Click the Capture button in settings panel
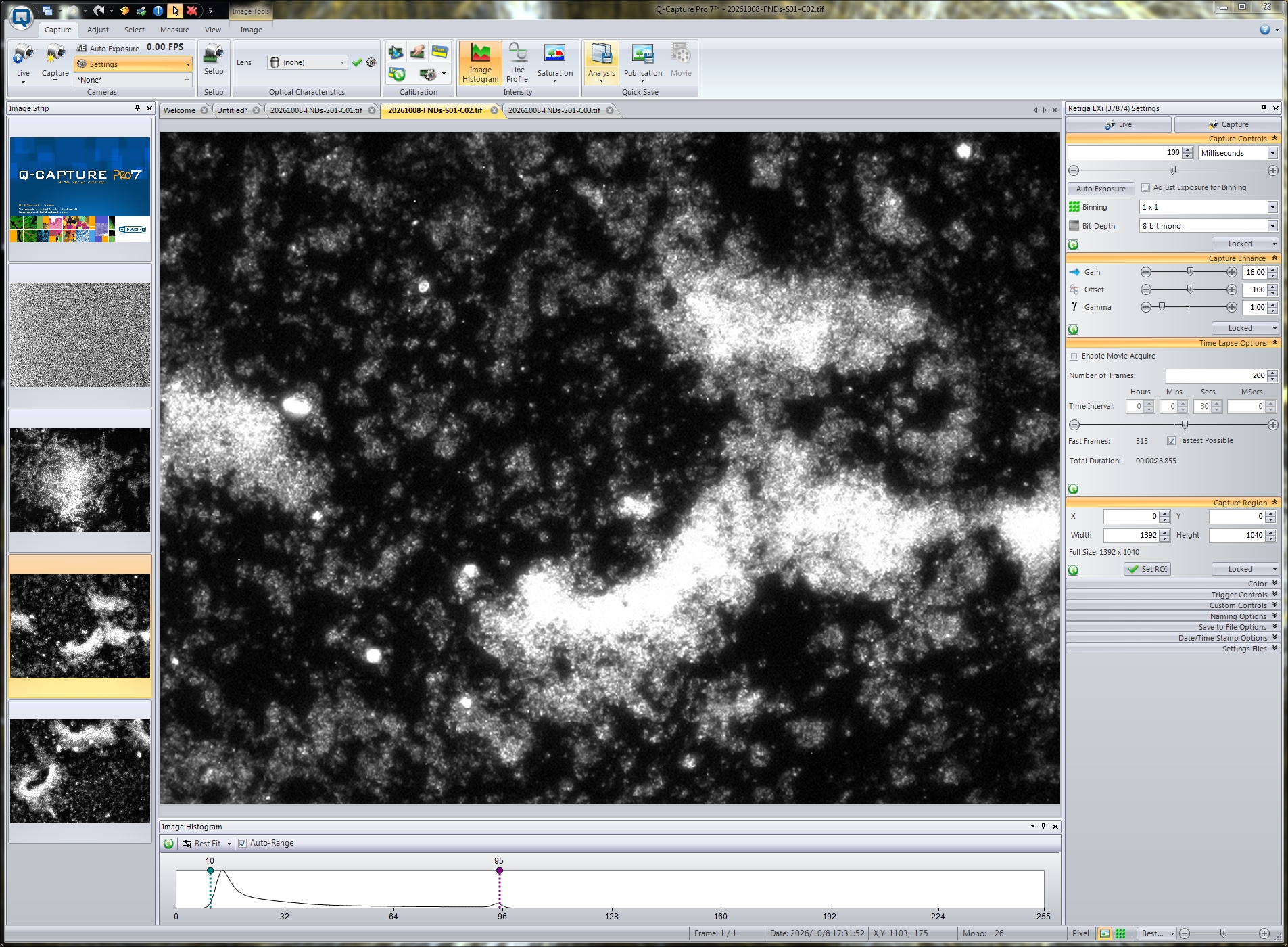Screen dimensions: 1288x947 click(1227, 124)
